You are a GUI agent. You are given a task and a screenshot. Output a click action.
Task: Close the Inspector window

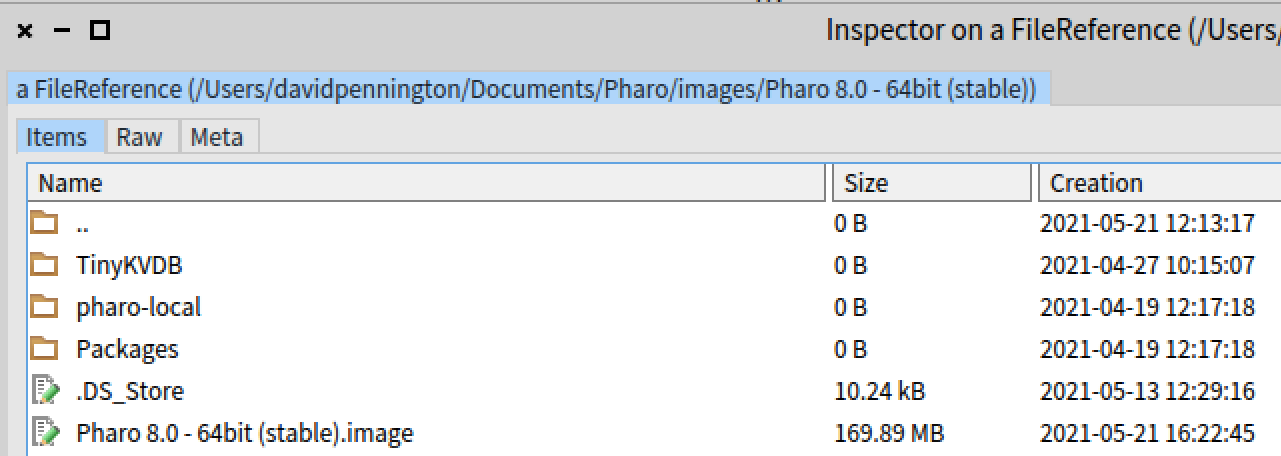click(25, 31)
